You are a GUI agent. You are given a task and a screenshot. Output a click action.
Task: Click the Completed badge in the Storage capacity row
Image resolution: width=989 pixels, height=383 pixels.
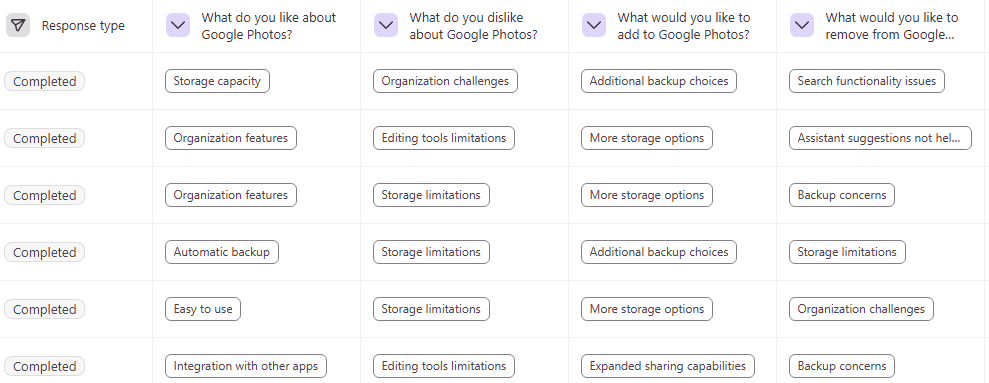point(44,81)
